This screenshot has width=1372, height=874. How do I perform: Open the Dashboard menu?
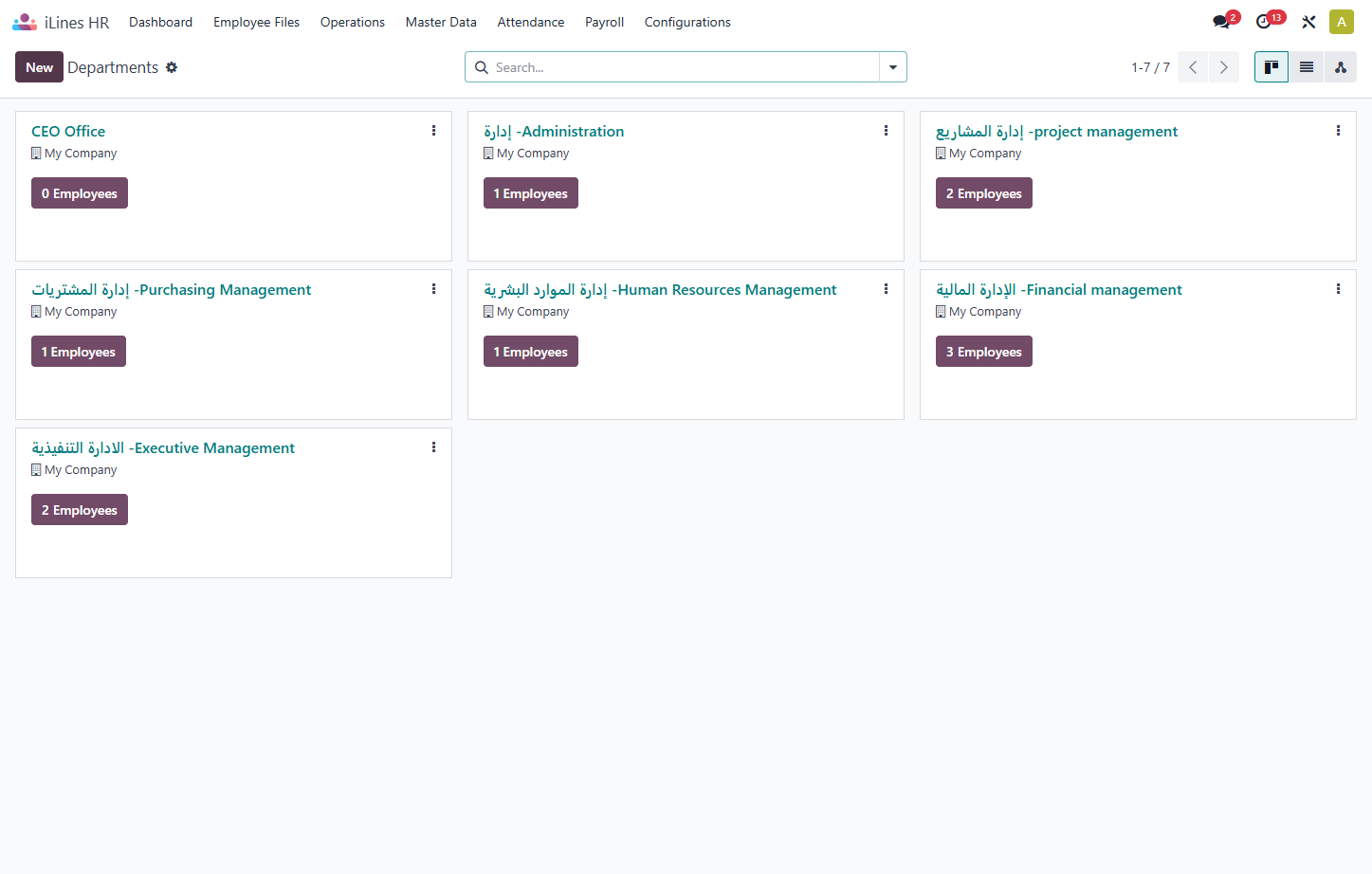coord(160,22)
